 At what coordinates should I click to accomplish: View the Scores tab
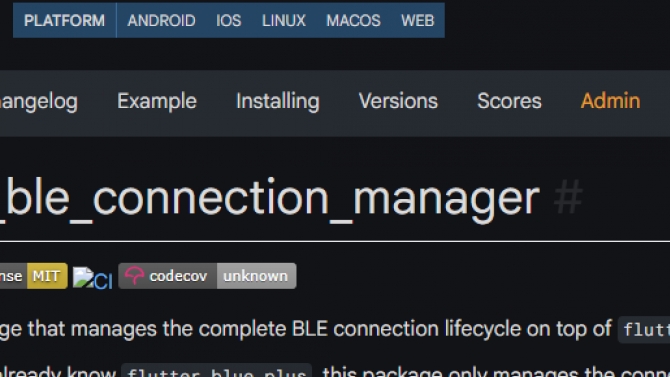click(x=509, y=102)
